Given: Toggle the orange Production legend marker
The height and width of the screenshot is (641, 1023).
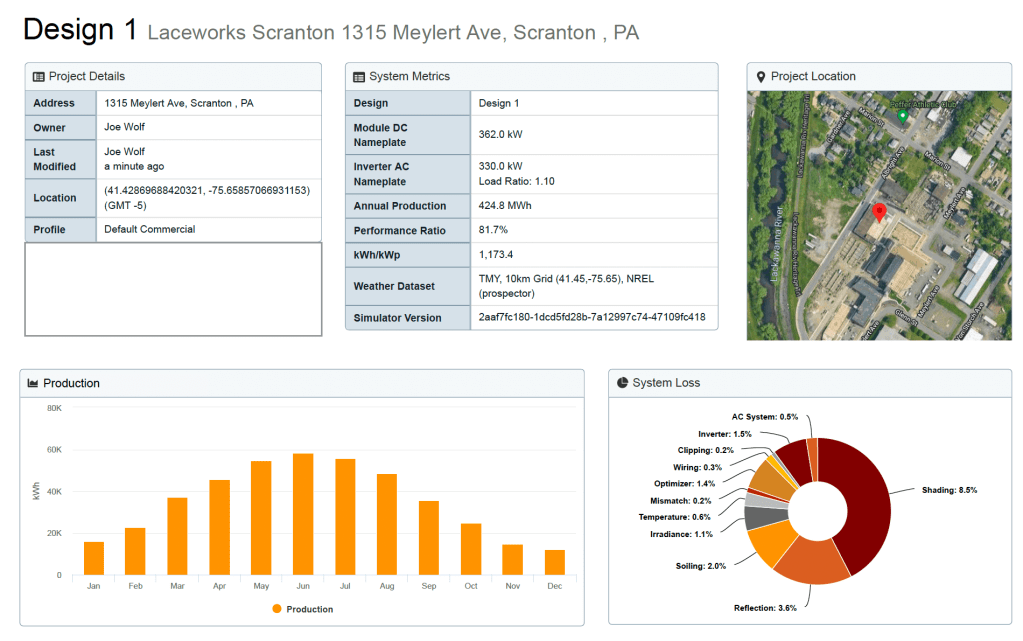Looking at the screenshot, I should 277,609.
